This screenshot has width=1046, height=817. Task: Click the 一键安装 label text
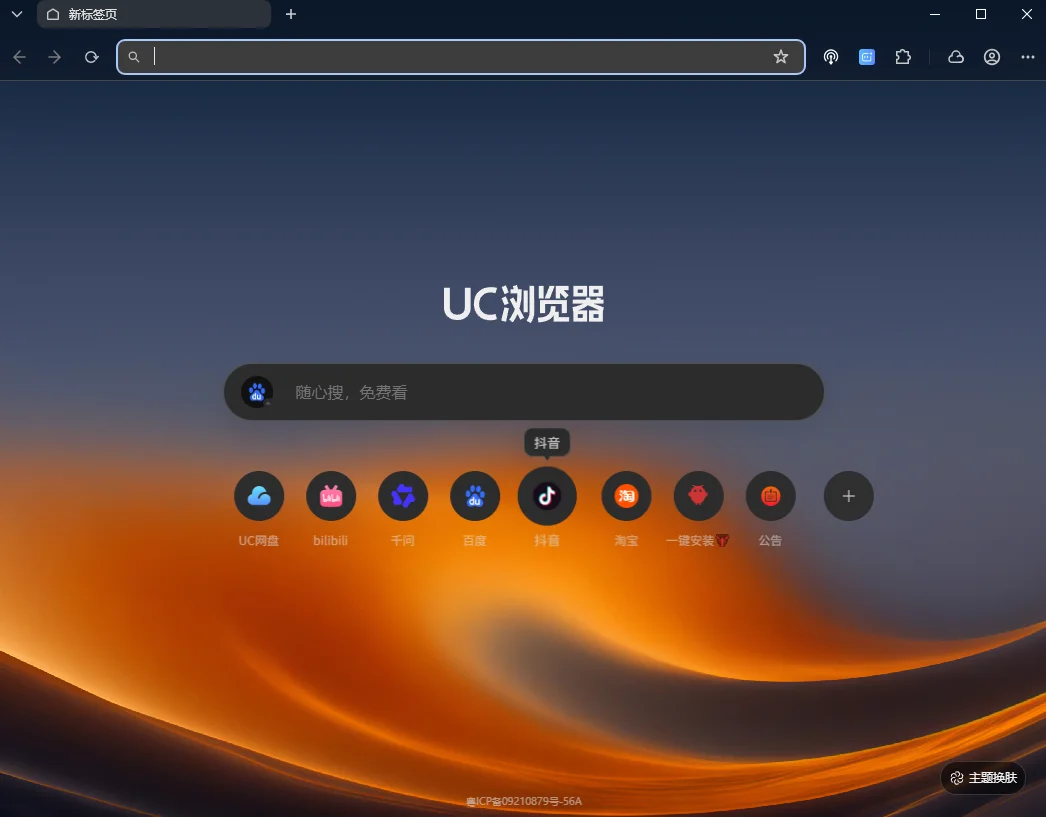[698, 540]
